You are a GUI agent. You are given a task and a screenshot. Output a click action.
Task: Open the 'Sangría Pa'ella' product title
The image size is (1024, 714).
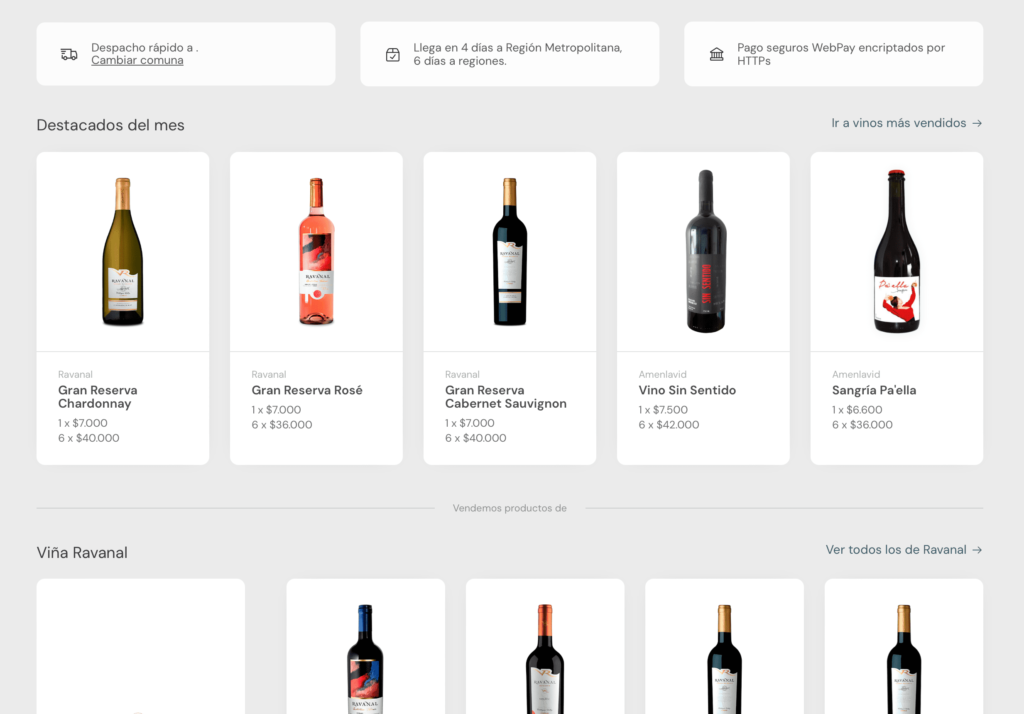[x=874, y=390]
